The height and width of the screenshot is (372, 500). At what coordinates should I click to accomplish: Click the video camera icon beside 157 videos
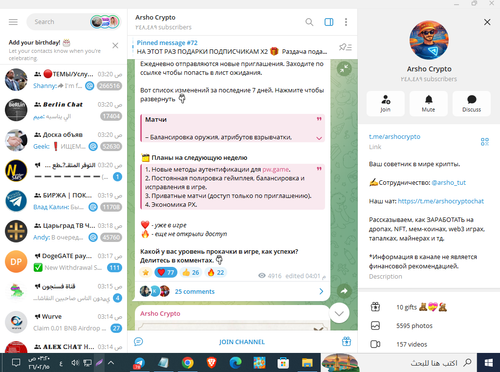coord(375,344)
